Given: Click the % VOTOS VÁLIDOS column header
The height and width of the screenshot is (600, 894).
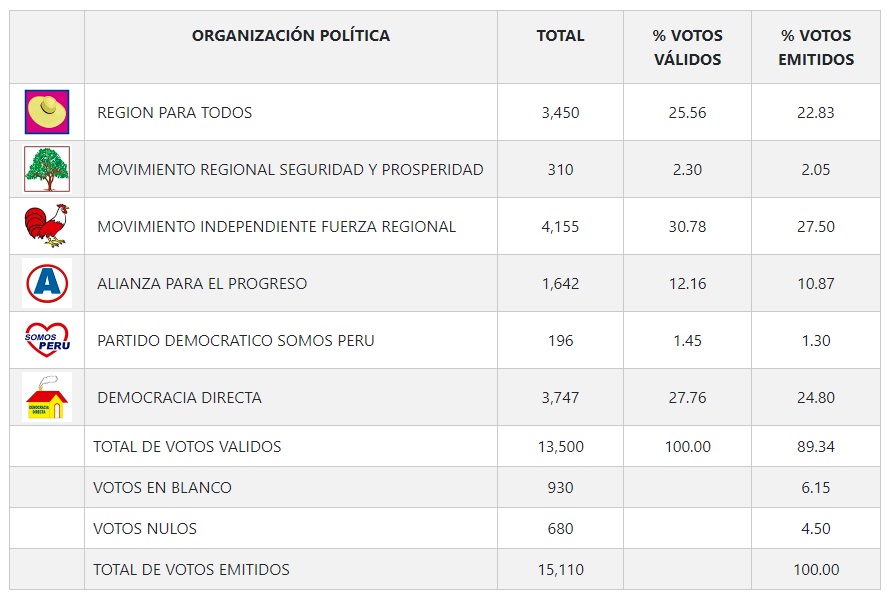Looking at the screenshot, I should coord(687,47).
